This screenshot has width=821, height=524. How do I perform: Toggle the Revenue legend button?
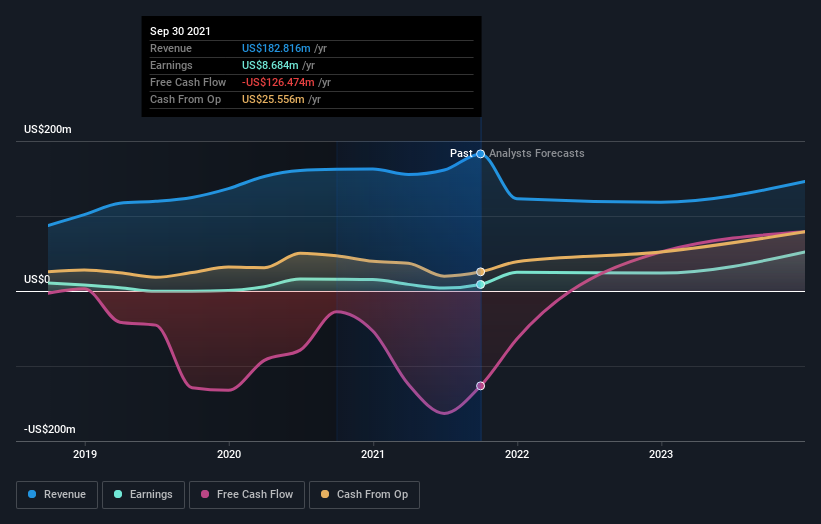57,495
